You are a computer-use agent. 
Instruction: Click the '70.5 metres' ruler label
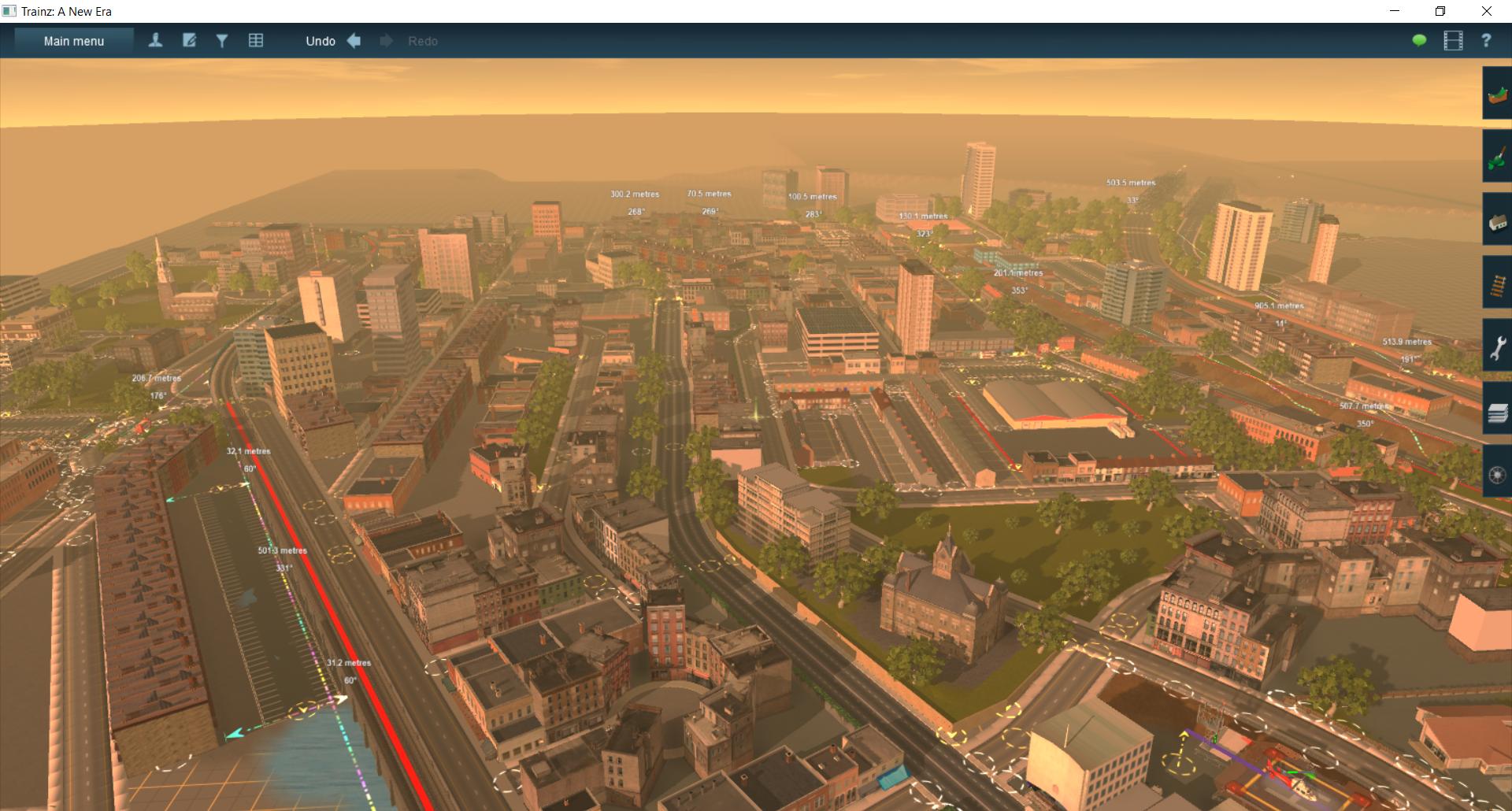click(709, 194)
